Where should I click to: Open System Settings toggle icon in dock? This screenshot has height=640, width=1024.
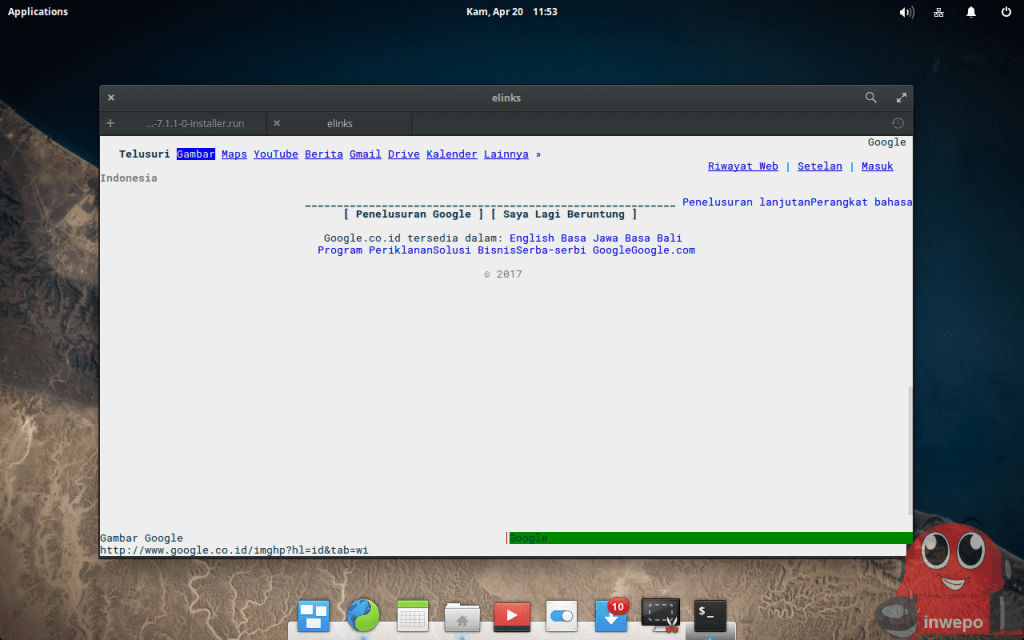coord(562,616)
